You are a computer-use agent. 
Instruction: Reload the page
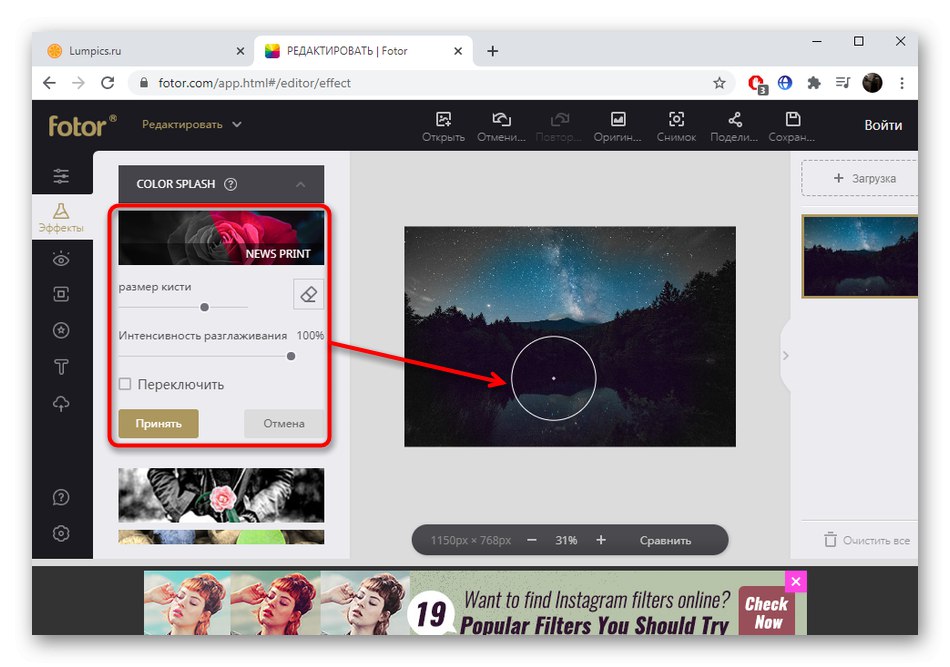108,83
